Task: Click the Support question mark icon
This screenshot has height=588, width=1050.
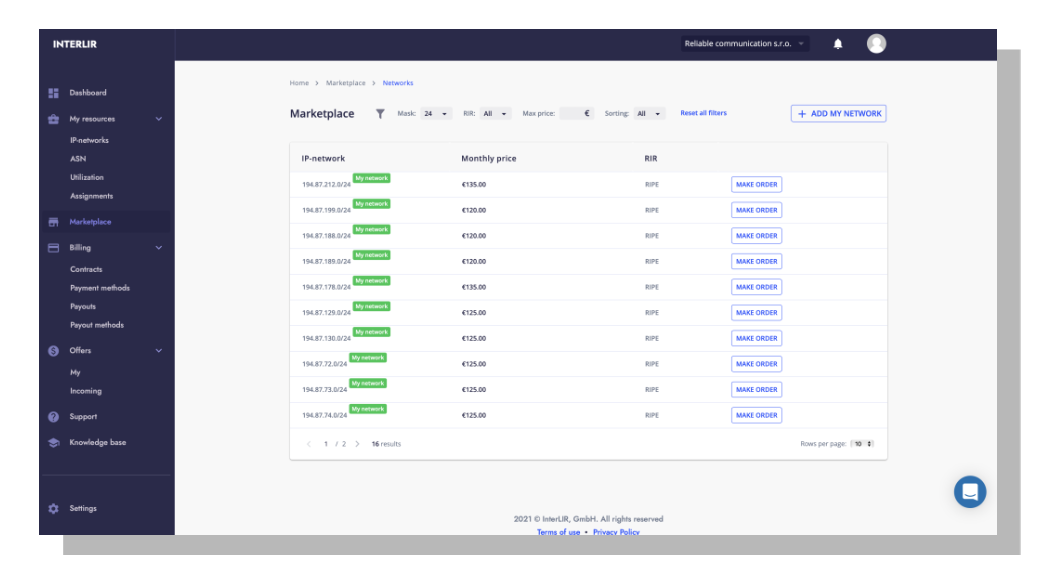Action: tap(54, 417)
